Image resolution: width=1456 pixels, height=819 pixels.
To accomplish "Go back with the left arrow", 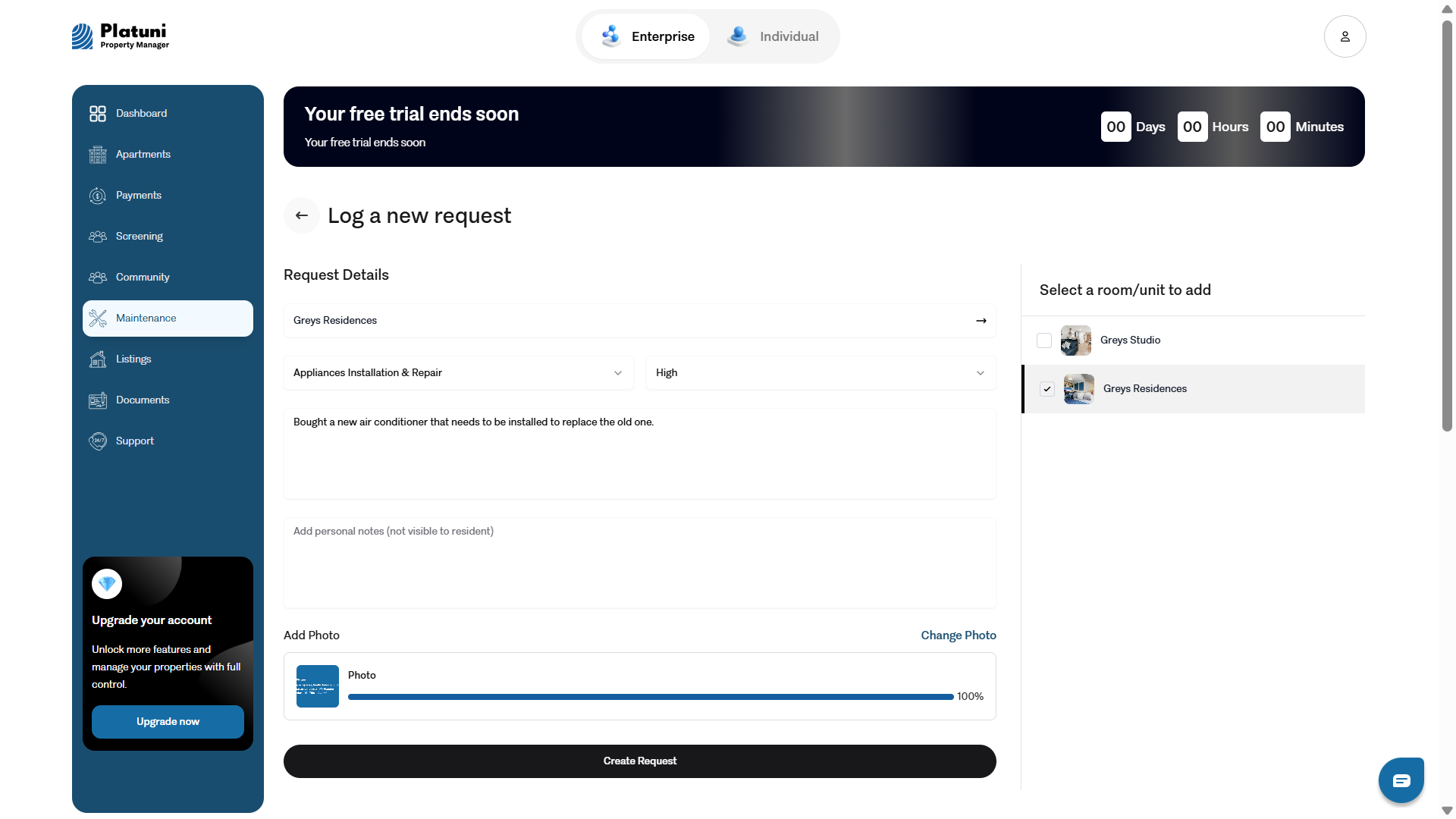I will pos(302,215).
